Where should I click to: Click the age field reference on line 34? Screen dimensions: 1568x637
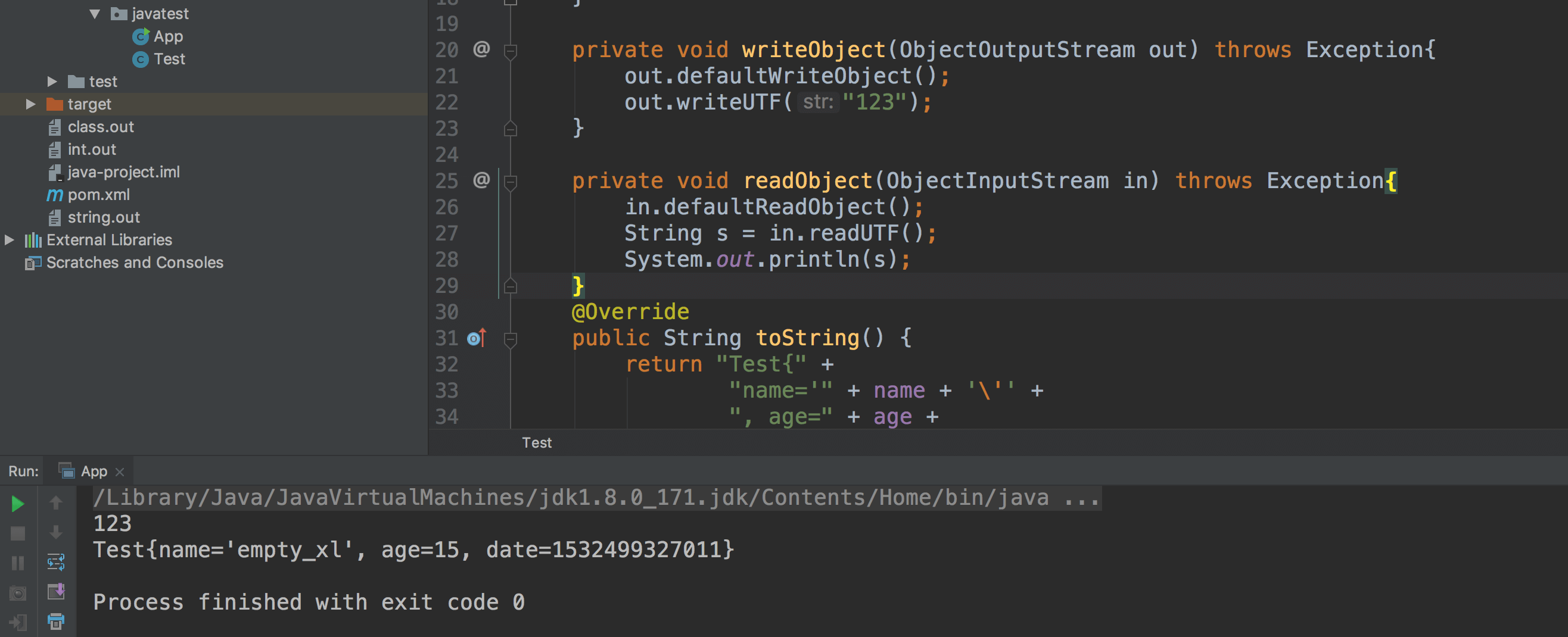pyautogui.click(x=892, y=417)
